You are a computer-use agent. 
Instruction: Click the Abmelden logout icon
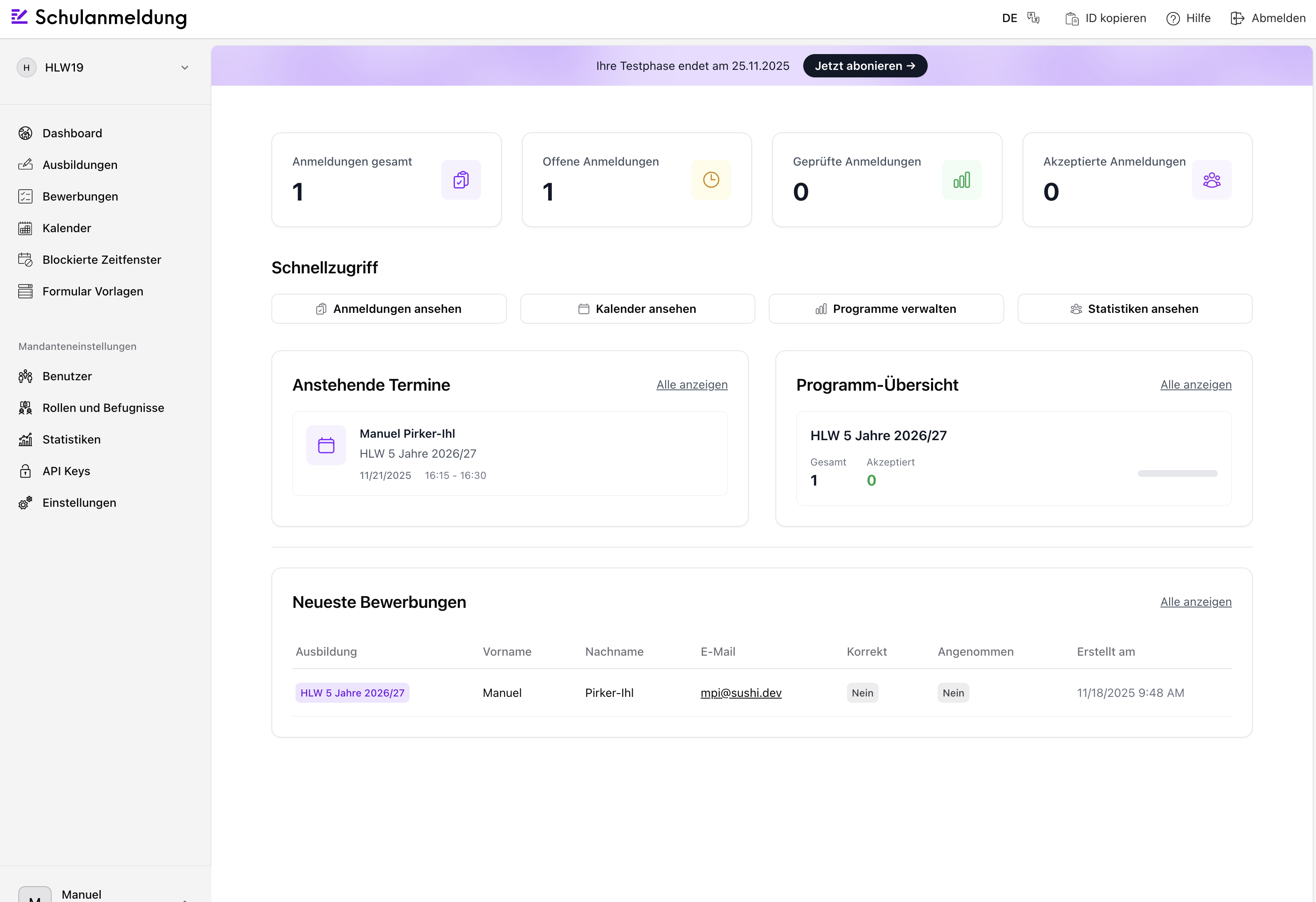click(1237, 19)
